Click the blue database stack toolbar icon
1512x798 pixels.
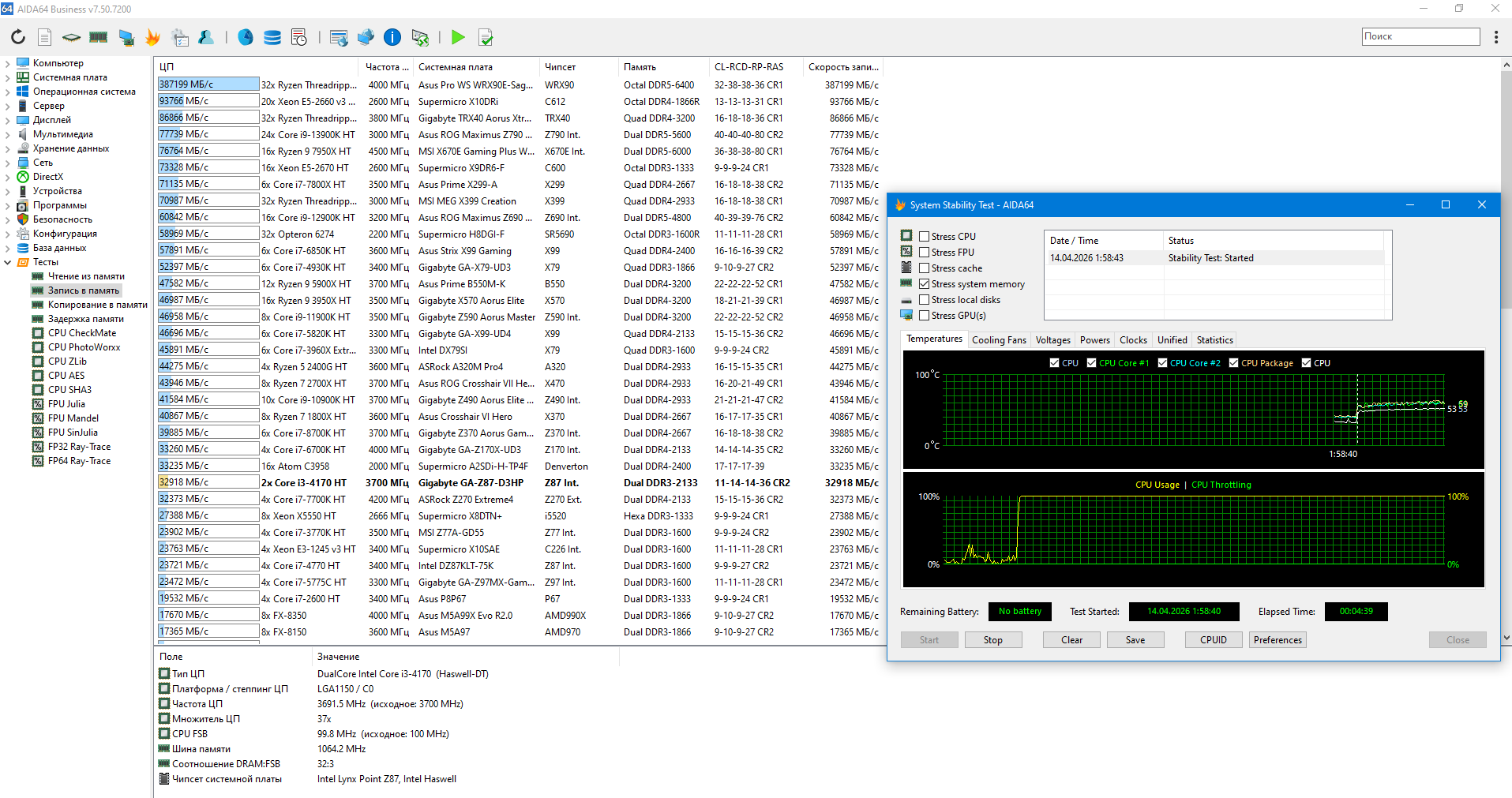[272, 37]
